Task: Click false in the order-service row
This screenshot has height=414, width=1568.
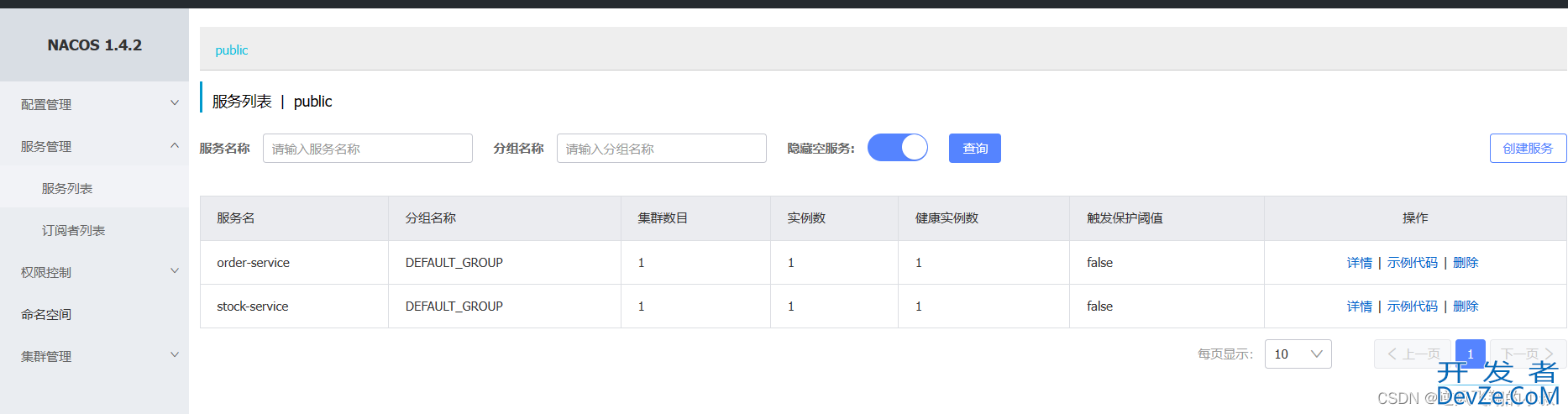Action: (x=1099, y=263)
